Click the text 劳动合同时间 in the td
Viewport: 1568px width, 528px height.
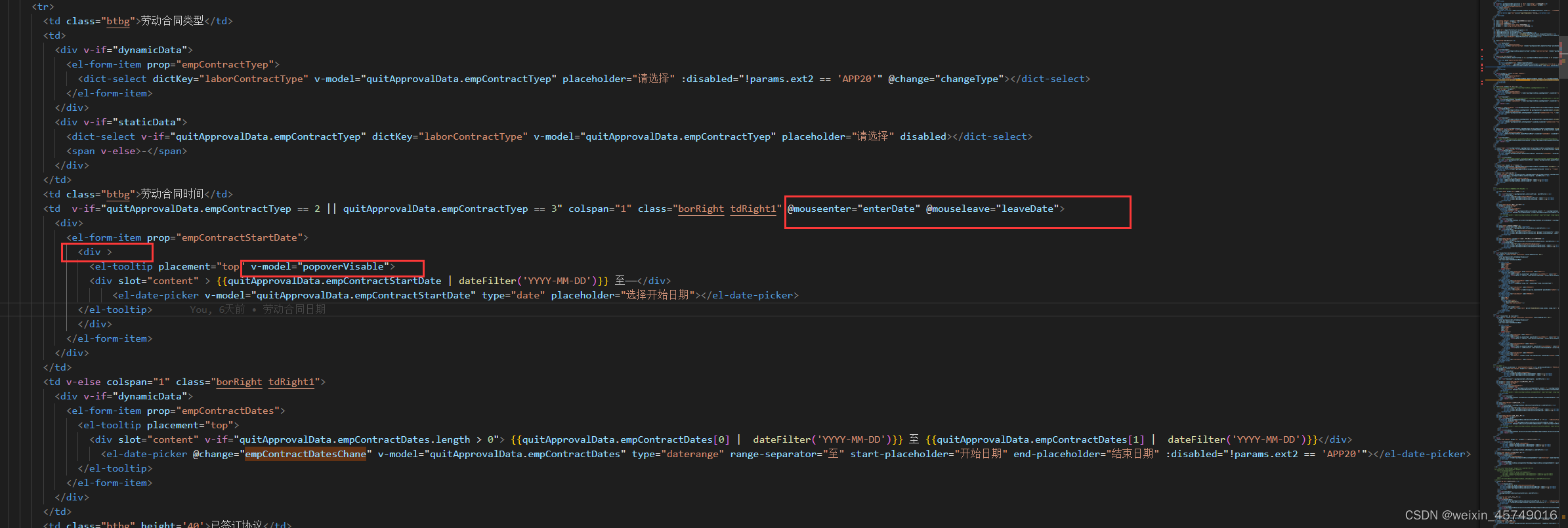(172, 194)
